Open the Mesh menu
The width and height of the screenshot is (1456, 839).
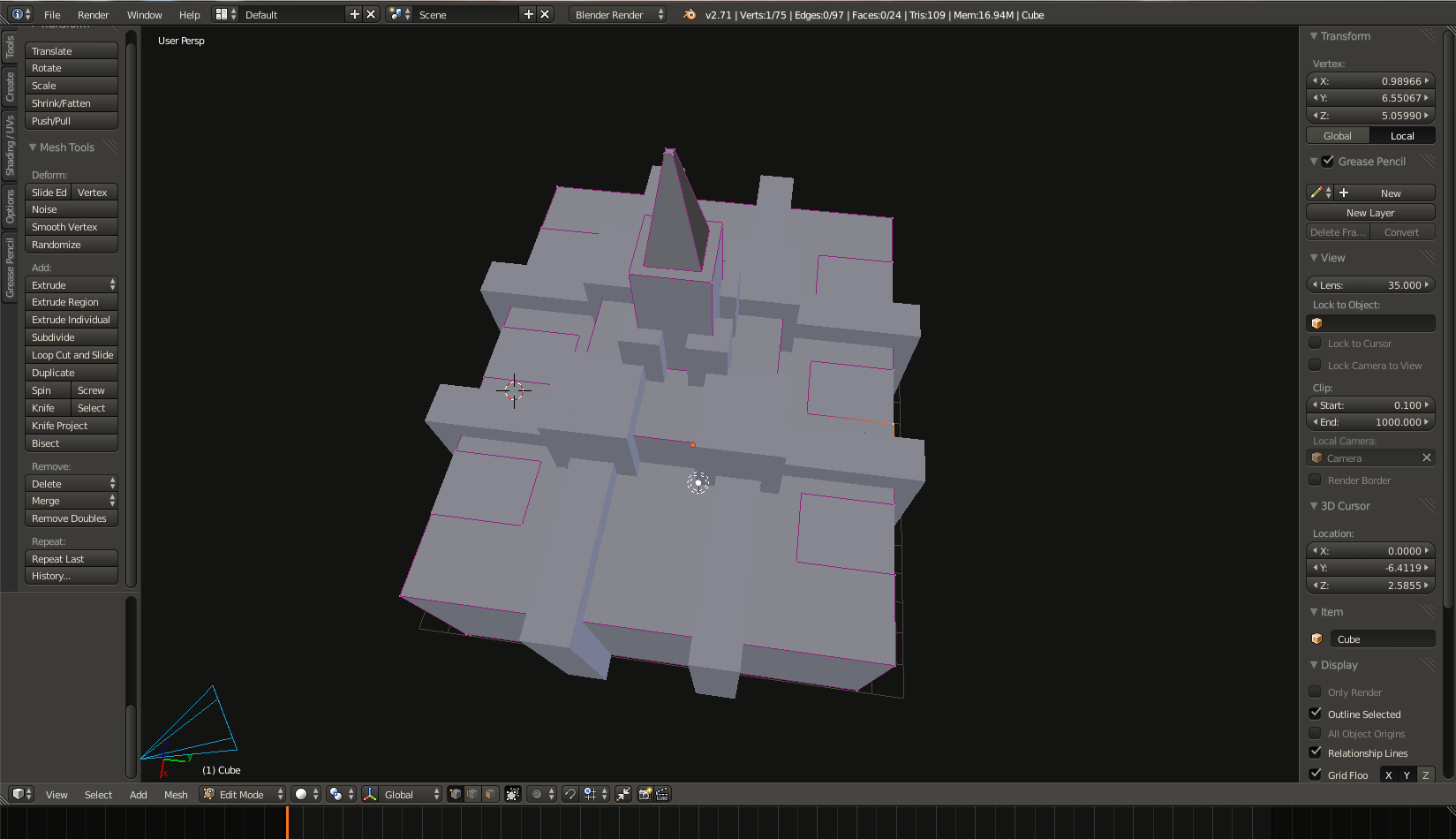tap(176, 795)
